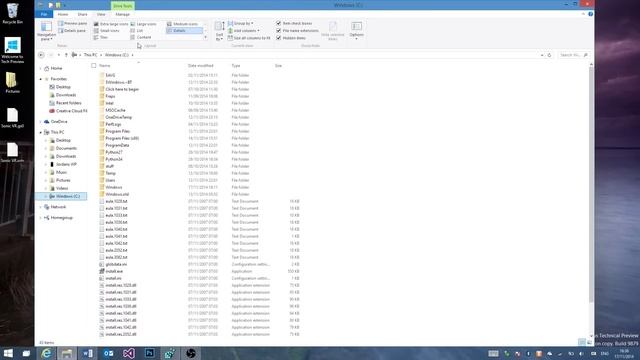Click the Windows Start button
The height and width of the screenshot is (360, 640).
click(8, 353)
